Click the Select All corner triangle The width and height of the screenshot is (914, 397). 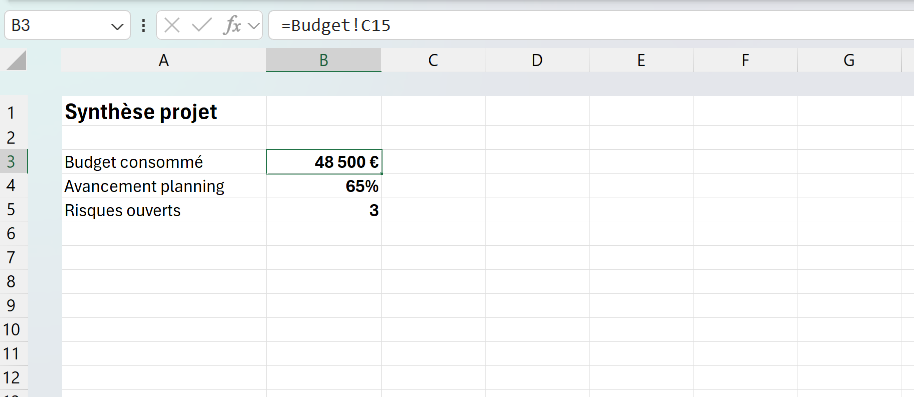[16, 60]
